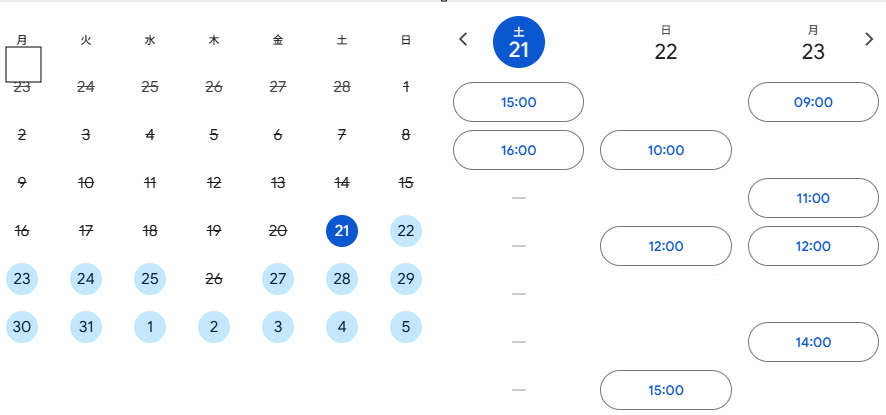Book the 16:00 time slot
The image size is (886, 415).
(518, 150)
